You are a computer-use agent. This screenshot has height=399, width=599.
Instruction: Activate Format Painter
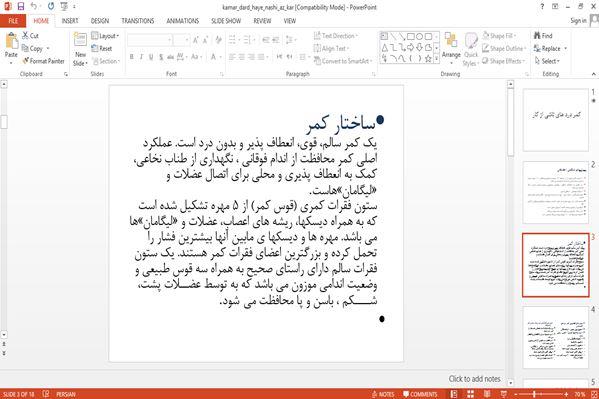pos(43,61)
